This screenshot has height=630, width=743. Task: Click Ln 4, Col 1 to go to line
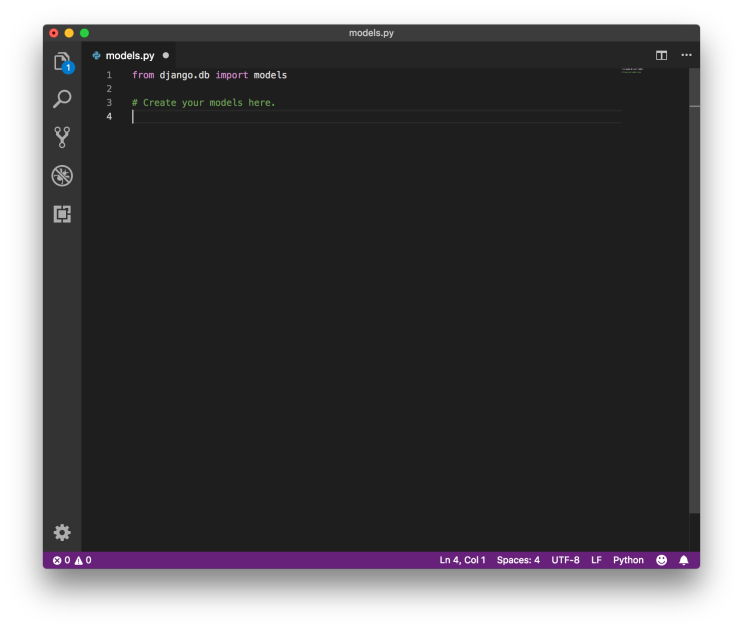pos(462,560)
